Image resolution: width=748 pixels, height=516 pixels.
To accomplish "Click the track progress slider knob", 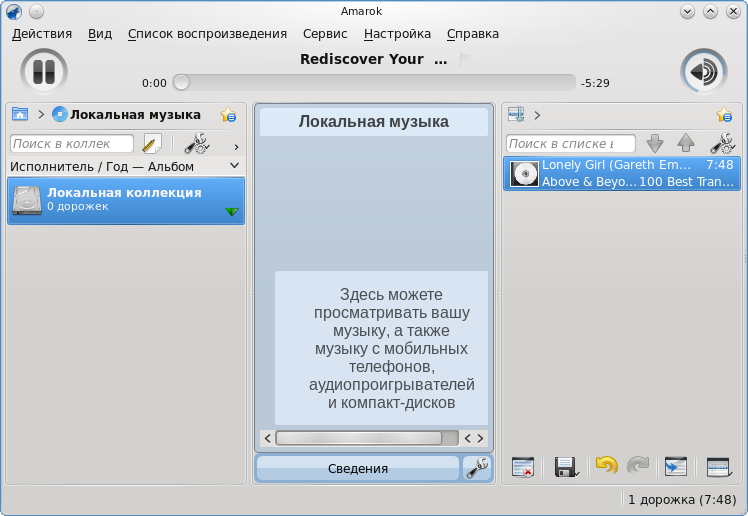I will (x=181, y=83).
